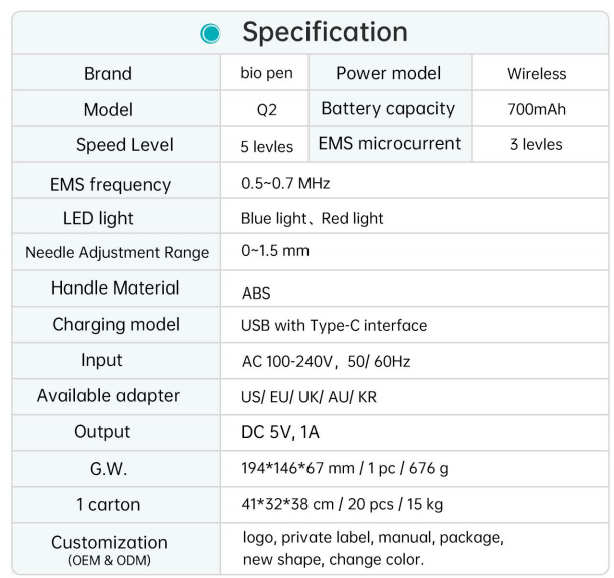Viewport: 614px width, 578px height.
Task: Select the 'Blue light, Red light' text
Action: click(312, 218)
